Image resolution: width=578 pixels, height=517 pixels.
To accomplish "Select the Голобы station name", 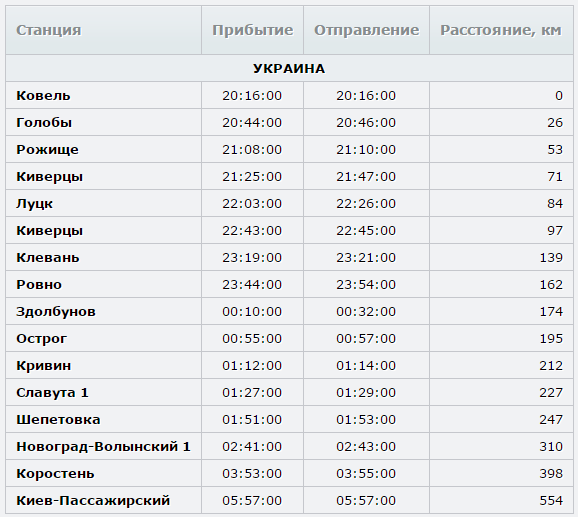I will [x=44, y=122].
